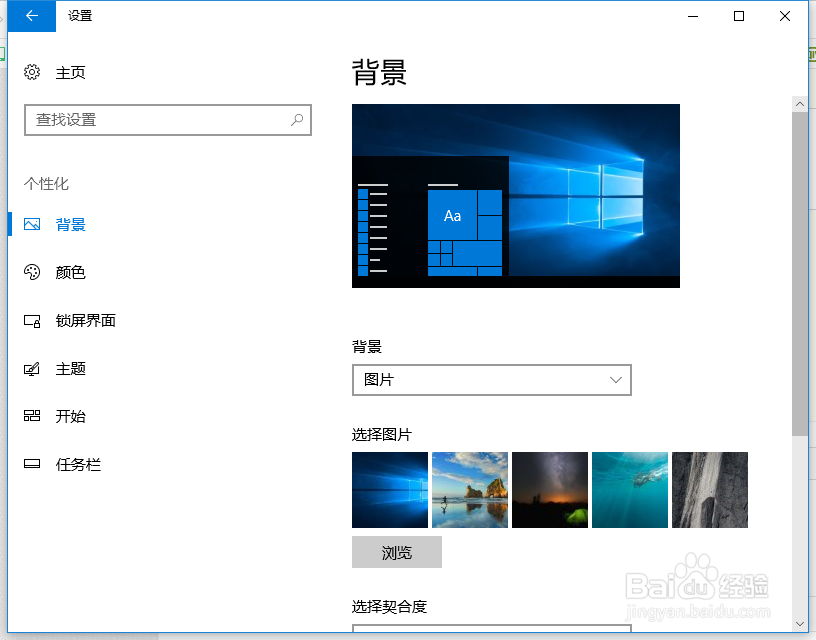Open 锁屏界面 via the lock screen icon

click(31, 320)
